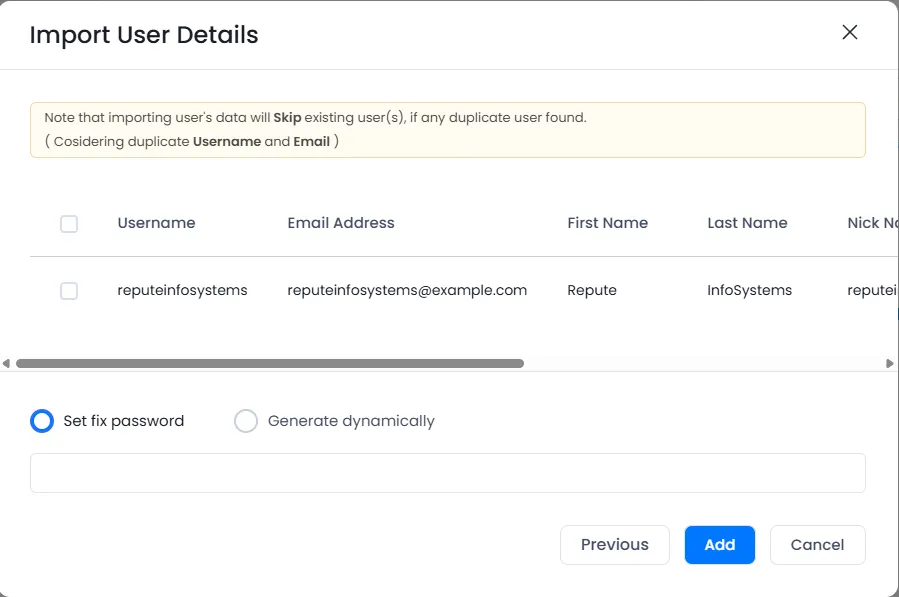
Task: Click the Cancel button
Action: [817, 545]
